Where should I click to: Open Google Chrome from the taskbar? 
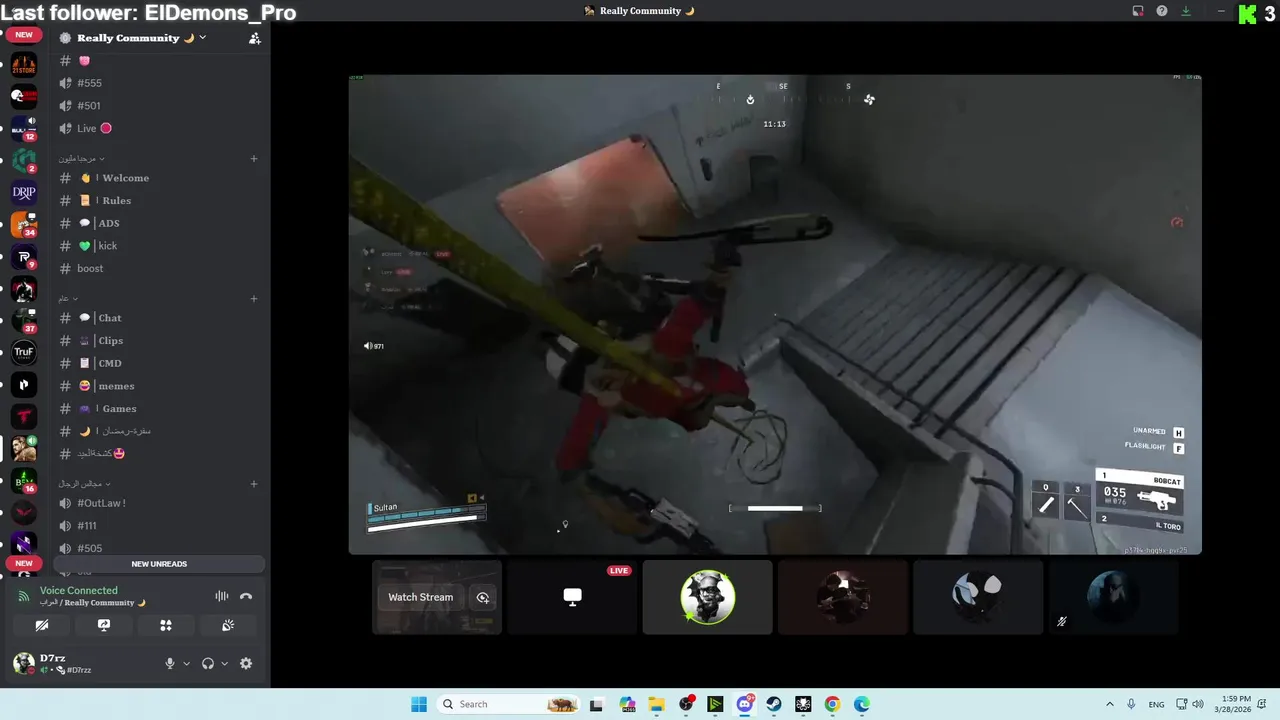[x=832, y=704]
